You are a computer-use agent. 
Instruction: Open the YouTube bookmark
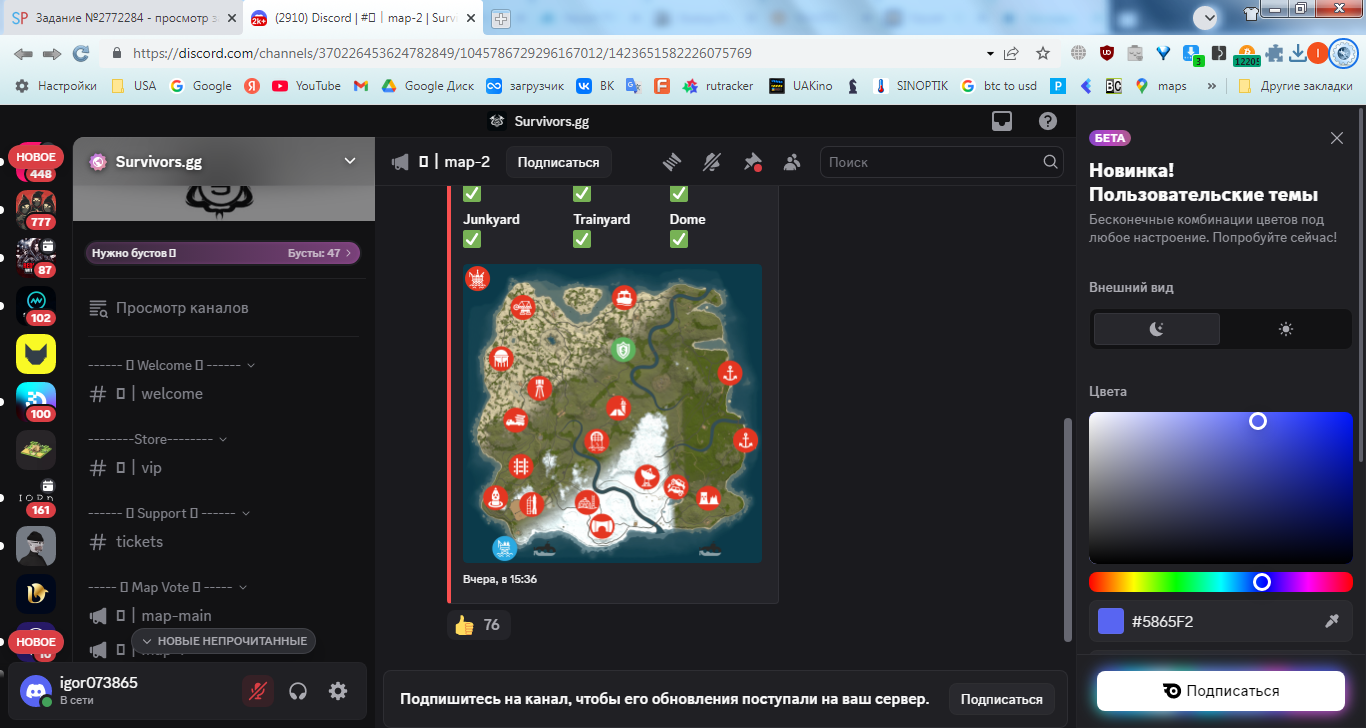(307, 86)
